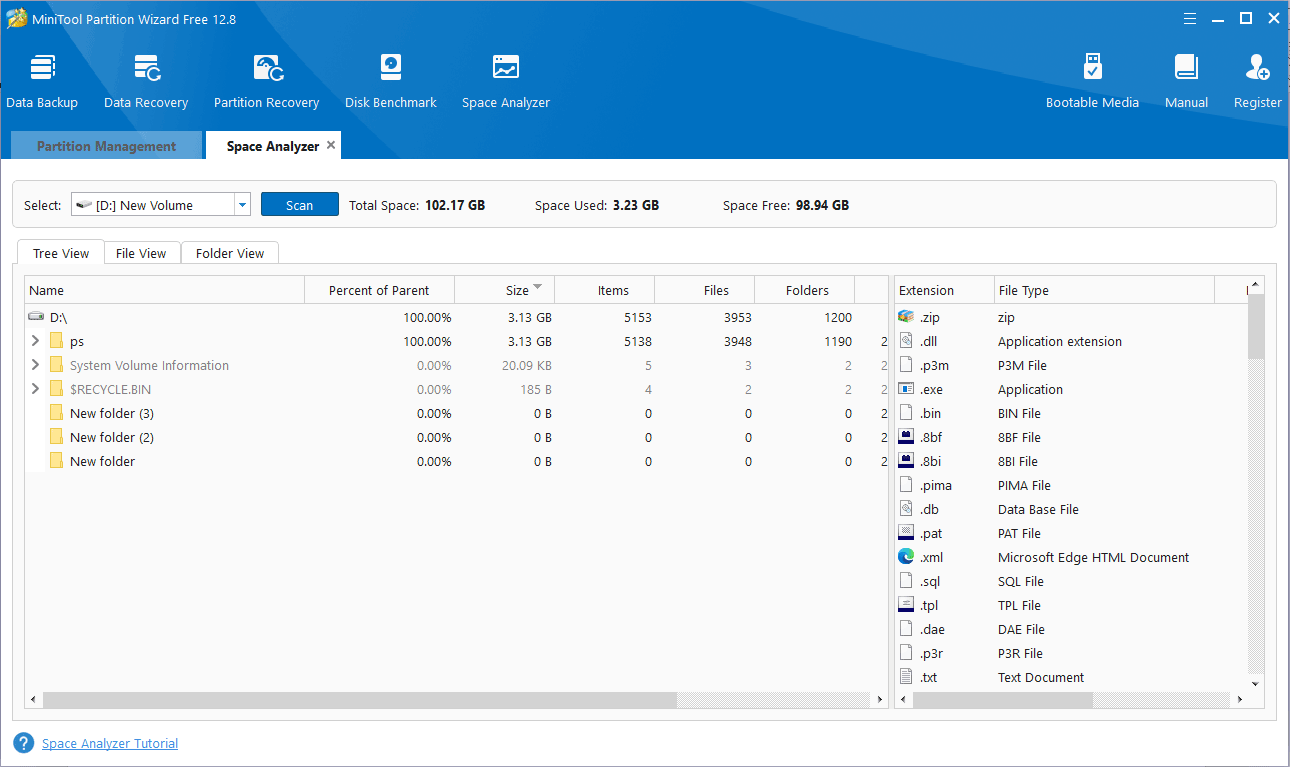The width and height of the screenshot is (1290, 767).
Task: Switch to Partition Management tab
Action: 106,146
